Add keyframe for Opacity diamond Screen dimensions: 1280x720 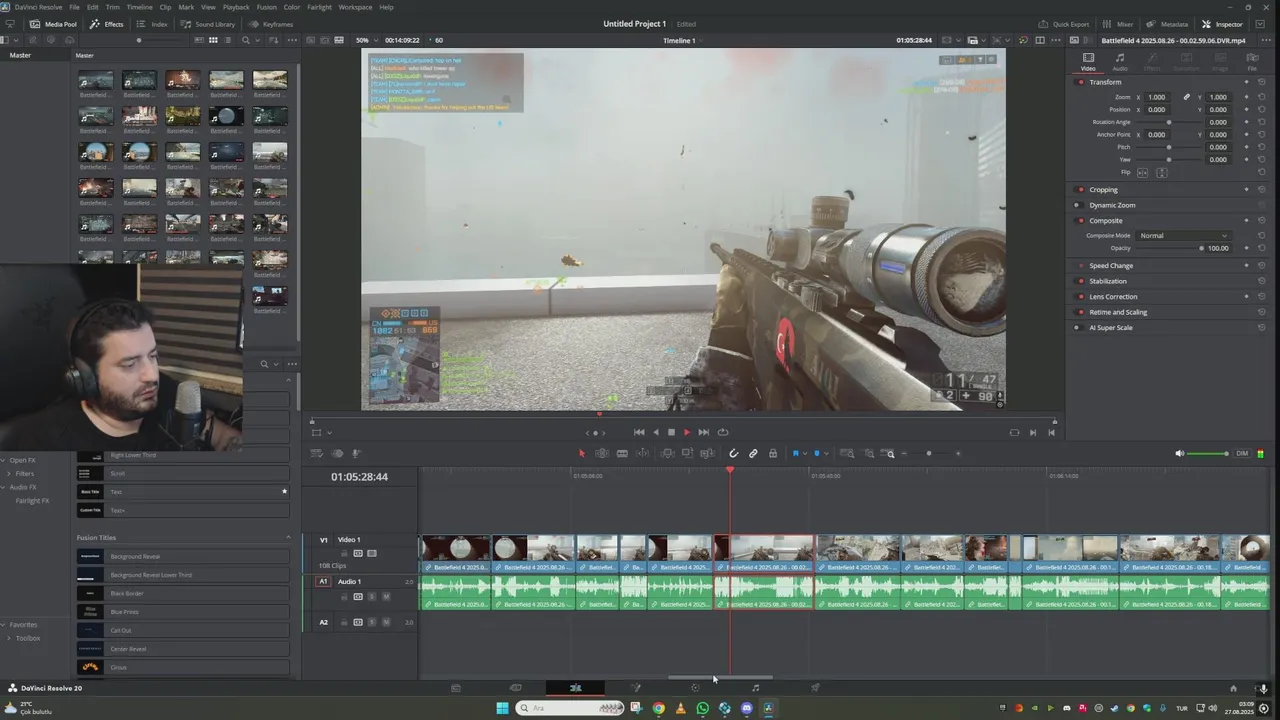[1246, 248]
